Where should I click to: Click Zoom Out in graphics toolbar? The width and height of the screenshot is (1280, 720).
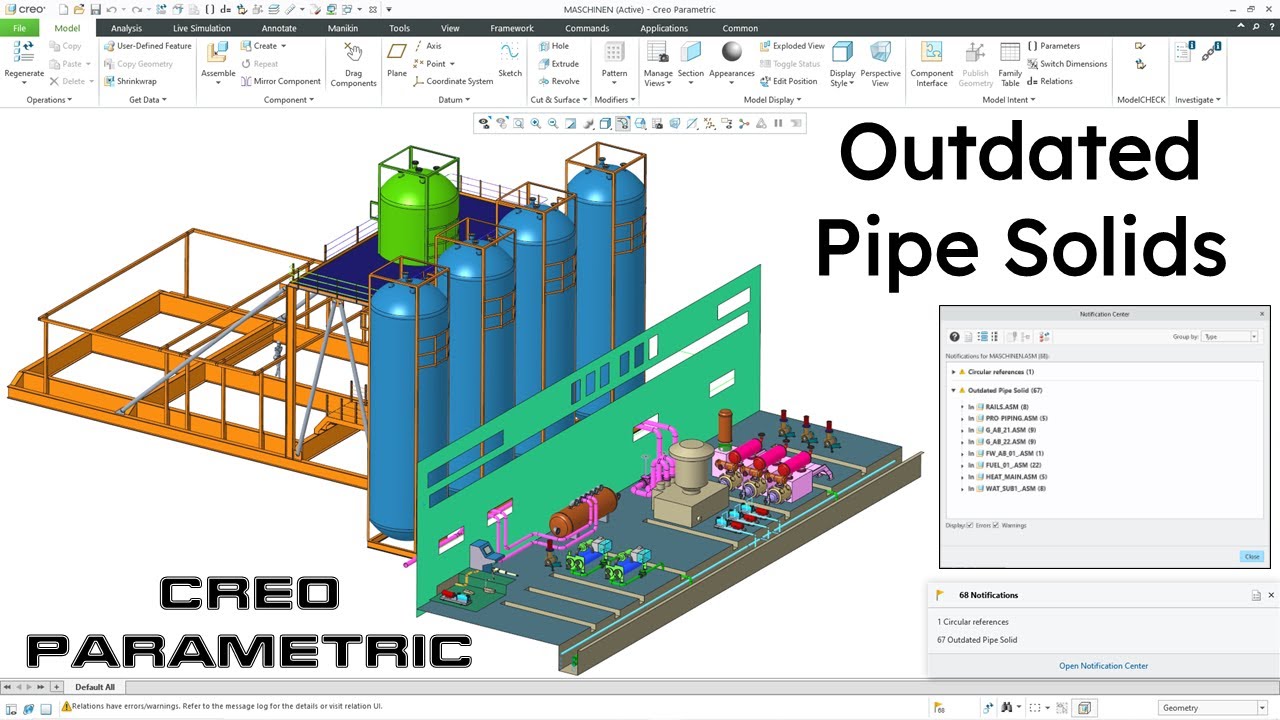(553, 123)
